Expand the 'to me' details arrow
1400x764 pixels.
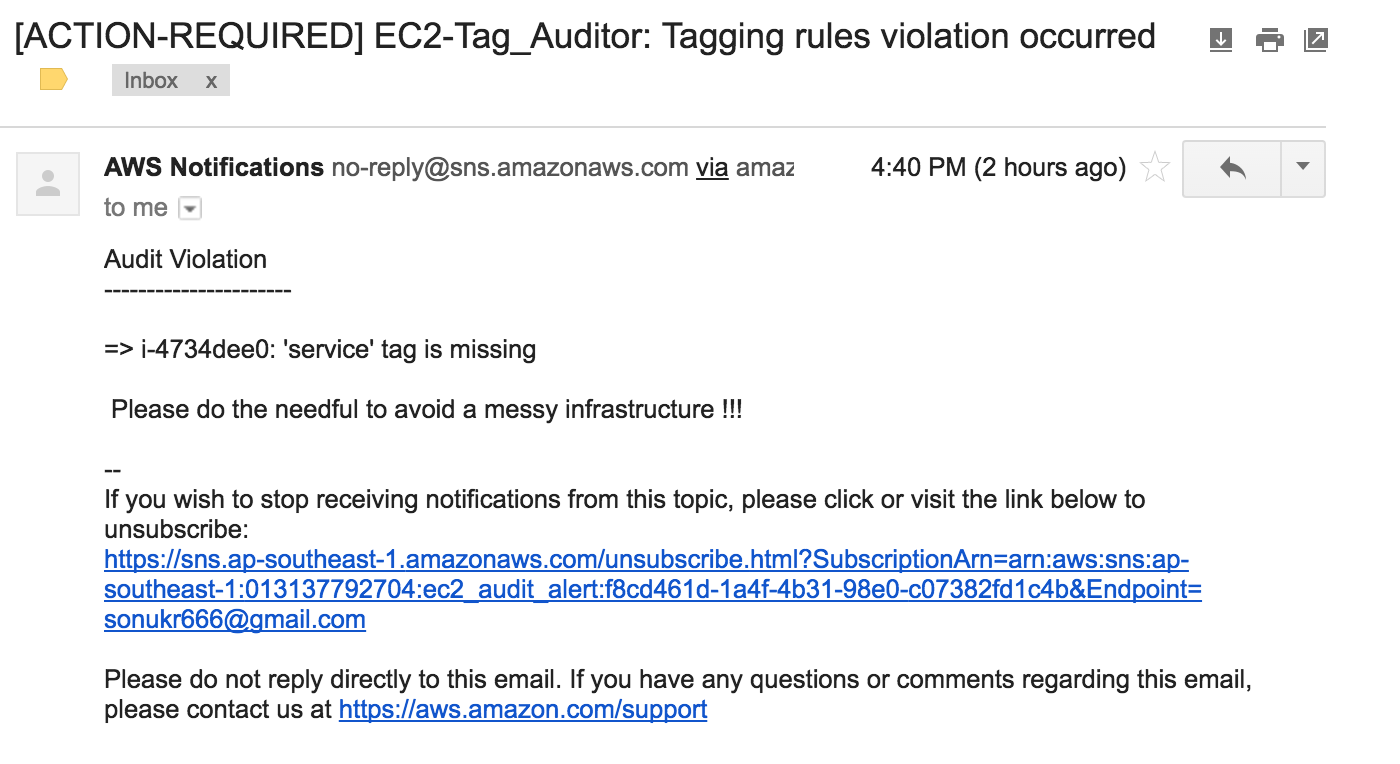pyautogui.click(x=190, y=208)
